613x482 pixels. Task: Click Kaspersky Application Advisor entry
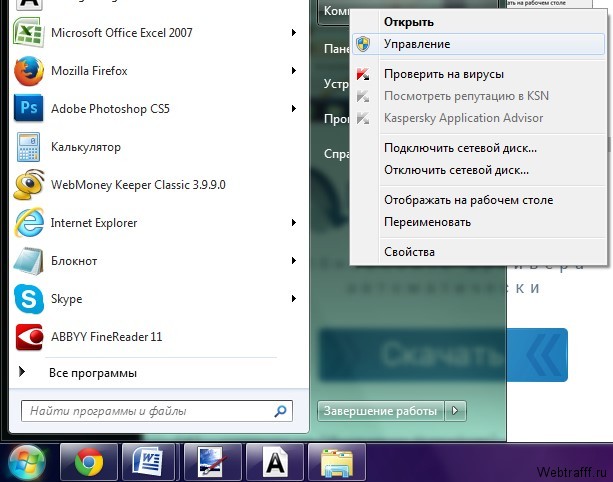coord(478,118)
